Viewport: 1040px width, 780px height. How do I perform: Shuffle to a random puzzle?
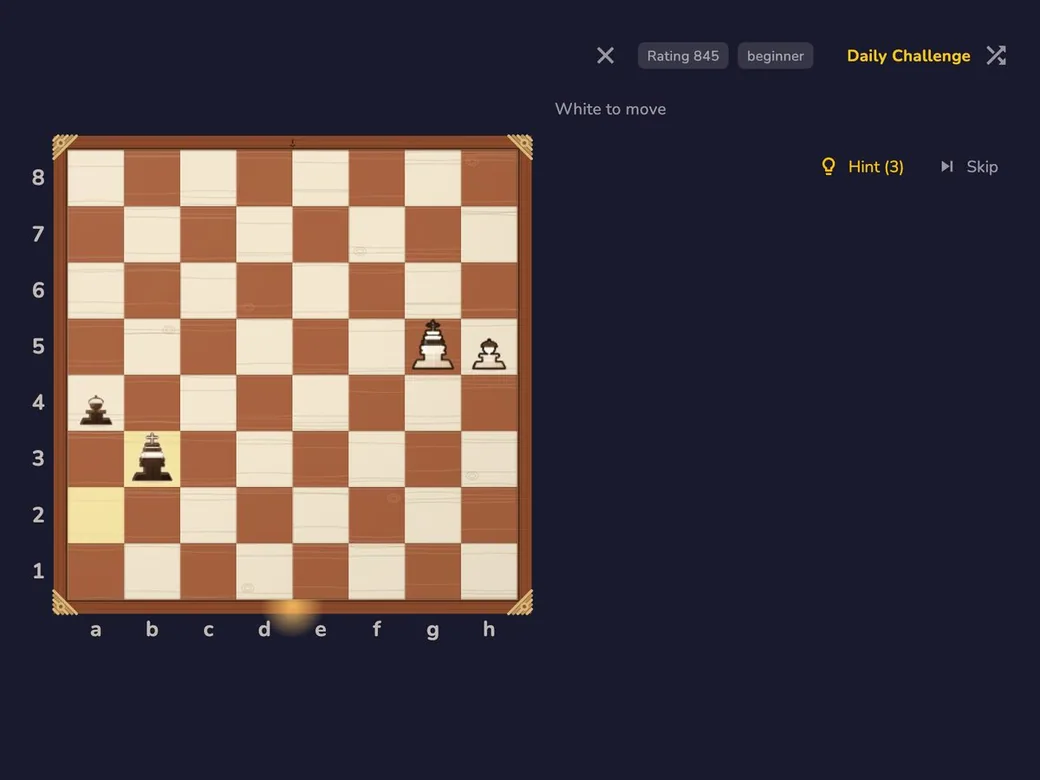996,56
